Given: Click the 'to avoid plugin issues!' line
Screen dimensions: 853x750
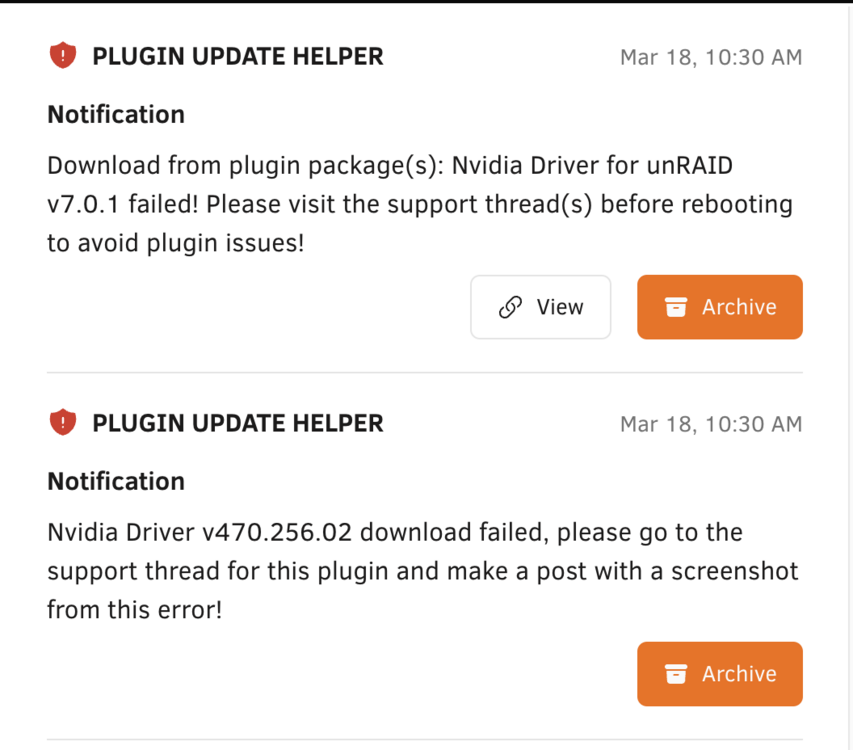Looking at the screenshot, I should pos(175,243).
